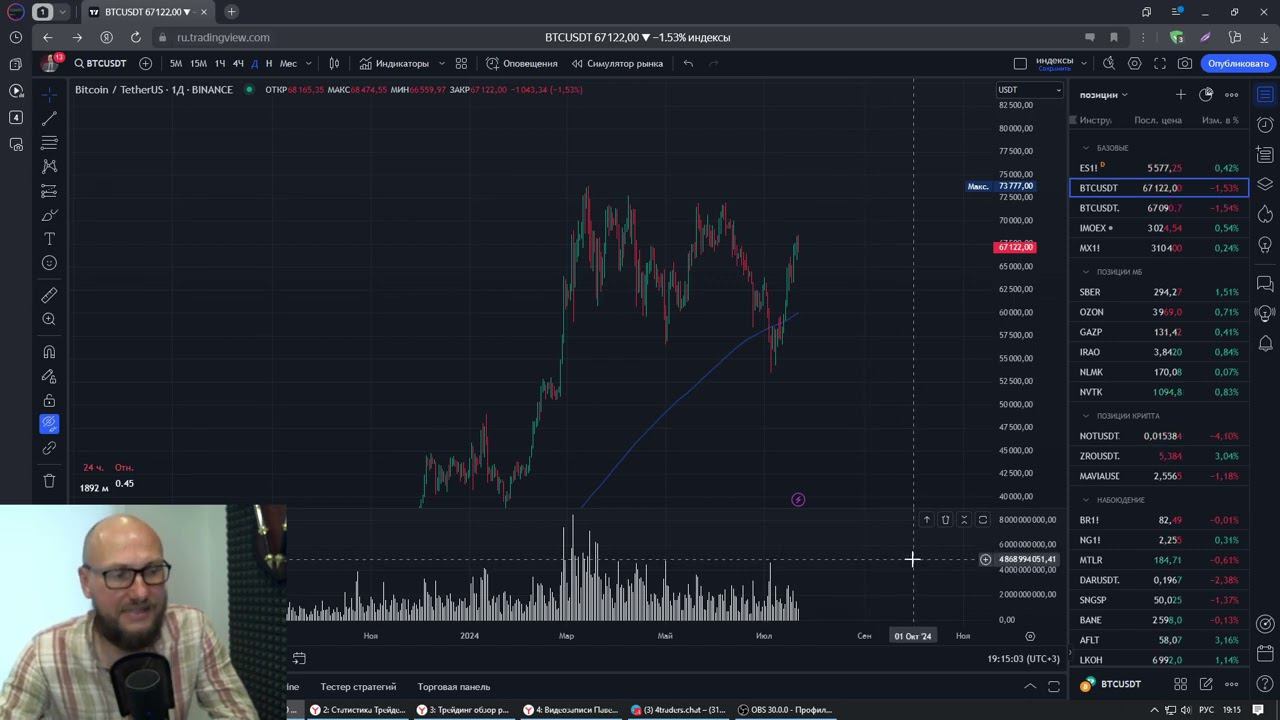
Task: Open the time zone 19:15:03 (UTC+3) menu
Action: (1023, 659)
